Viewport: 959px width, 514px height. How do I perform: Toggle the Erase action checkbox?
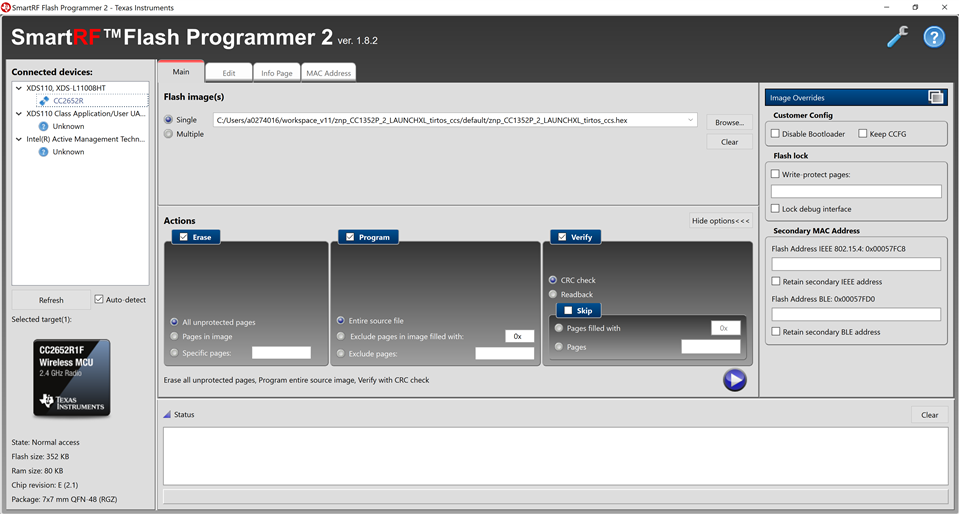coord(184,237)
